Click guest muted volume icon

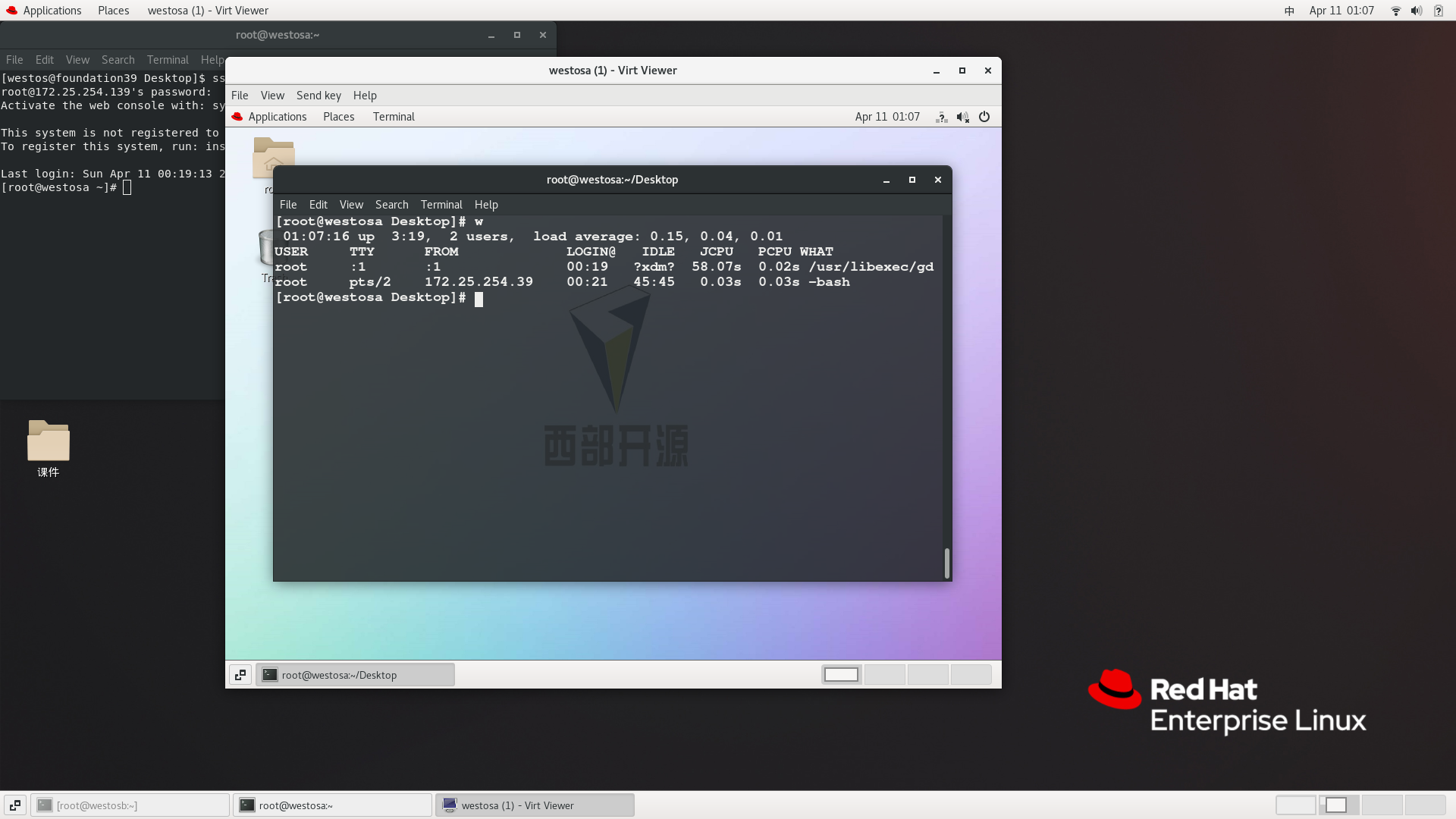(963, 117)
